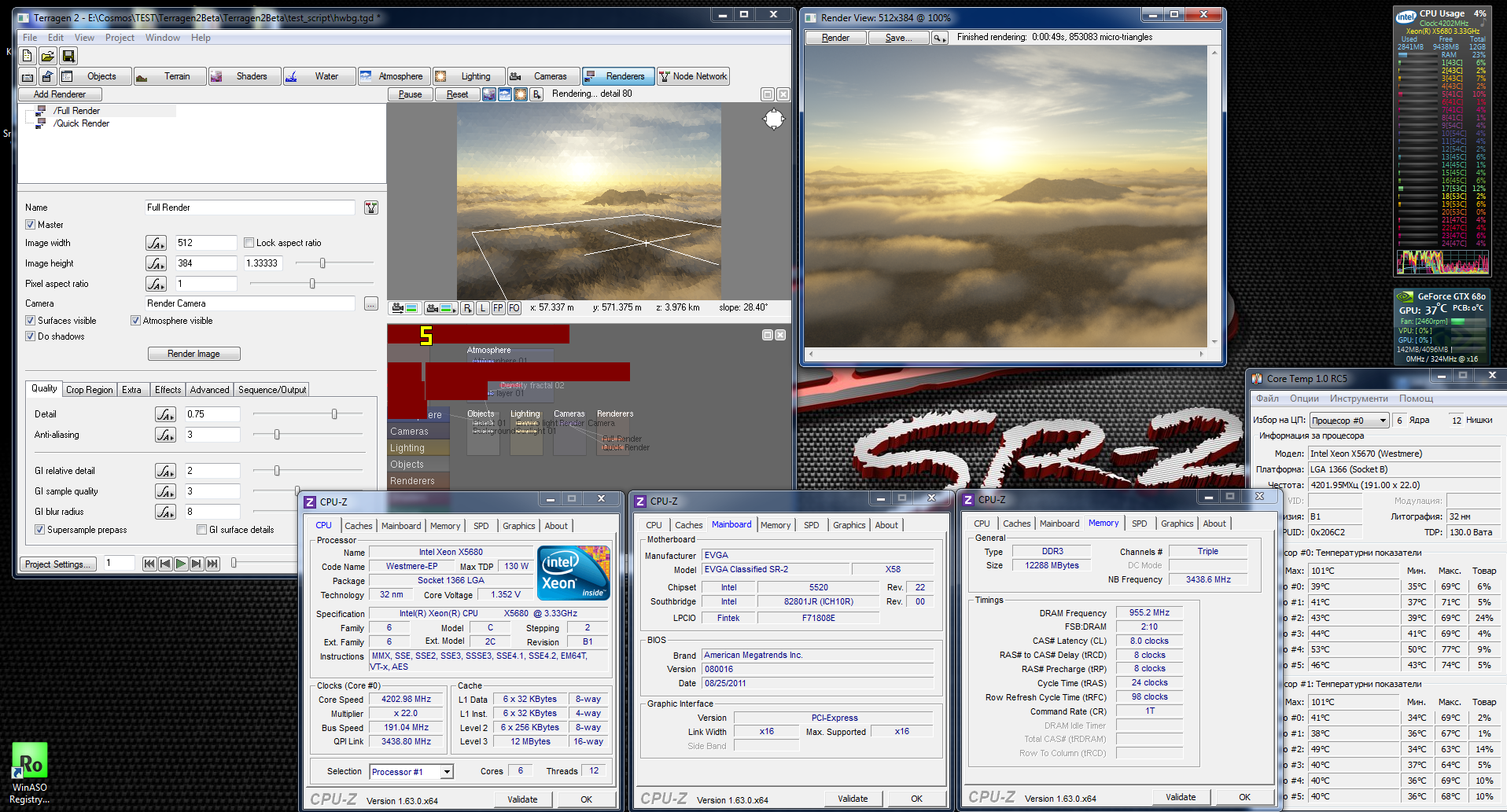Viewport: 1507px width, 812px height.
Task: Click the zoom magnifier icon in Render View
Action: (x=939, y=38)
